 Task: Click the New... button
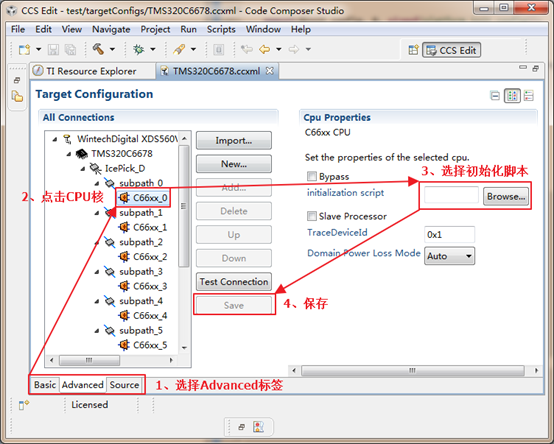point(234,164)
